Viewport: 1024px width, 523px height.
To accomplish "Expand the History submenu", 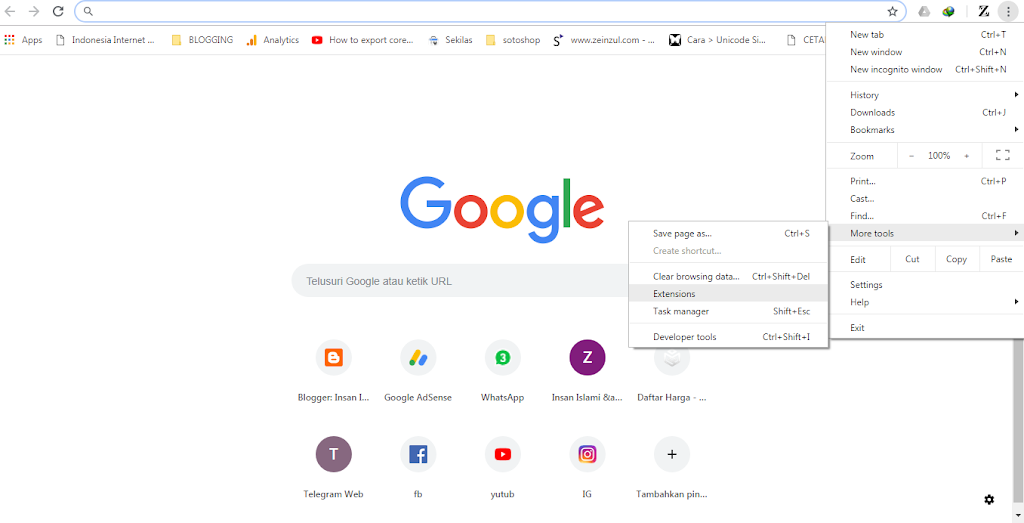I will tap(925, 95).
